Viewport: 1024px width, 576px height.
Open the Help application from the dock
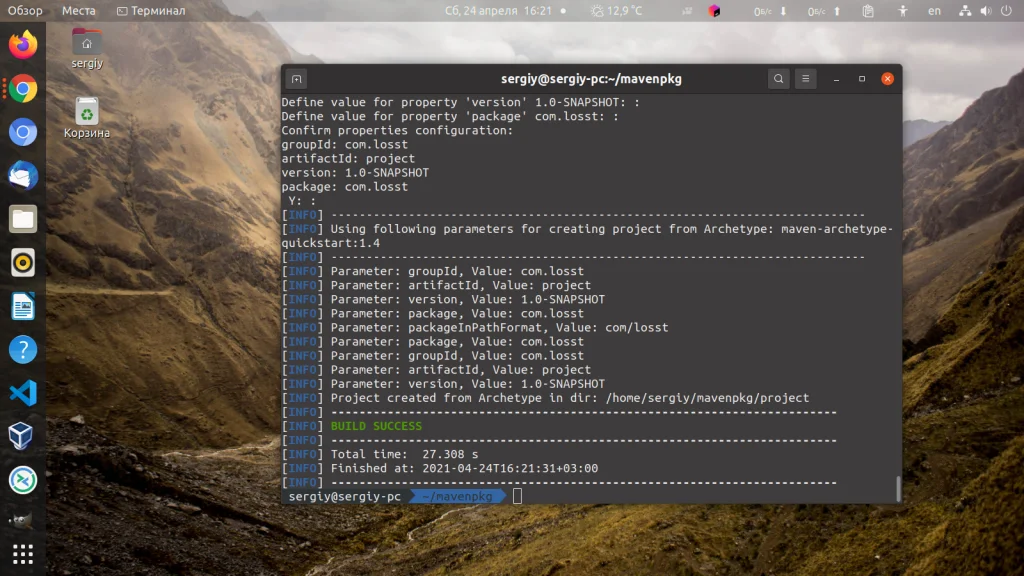(22, 350)
